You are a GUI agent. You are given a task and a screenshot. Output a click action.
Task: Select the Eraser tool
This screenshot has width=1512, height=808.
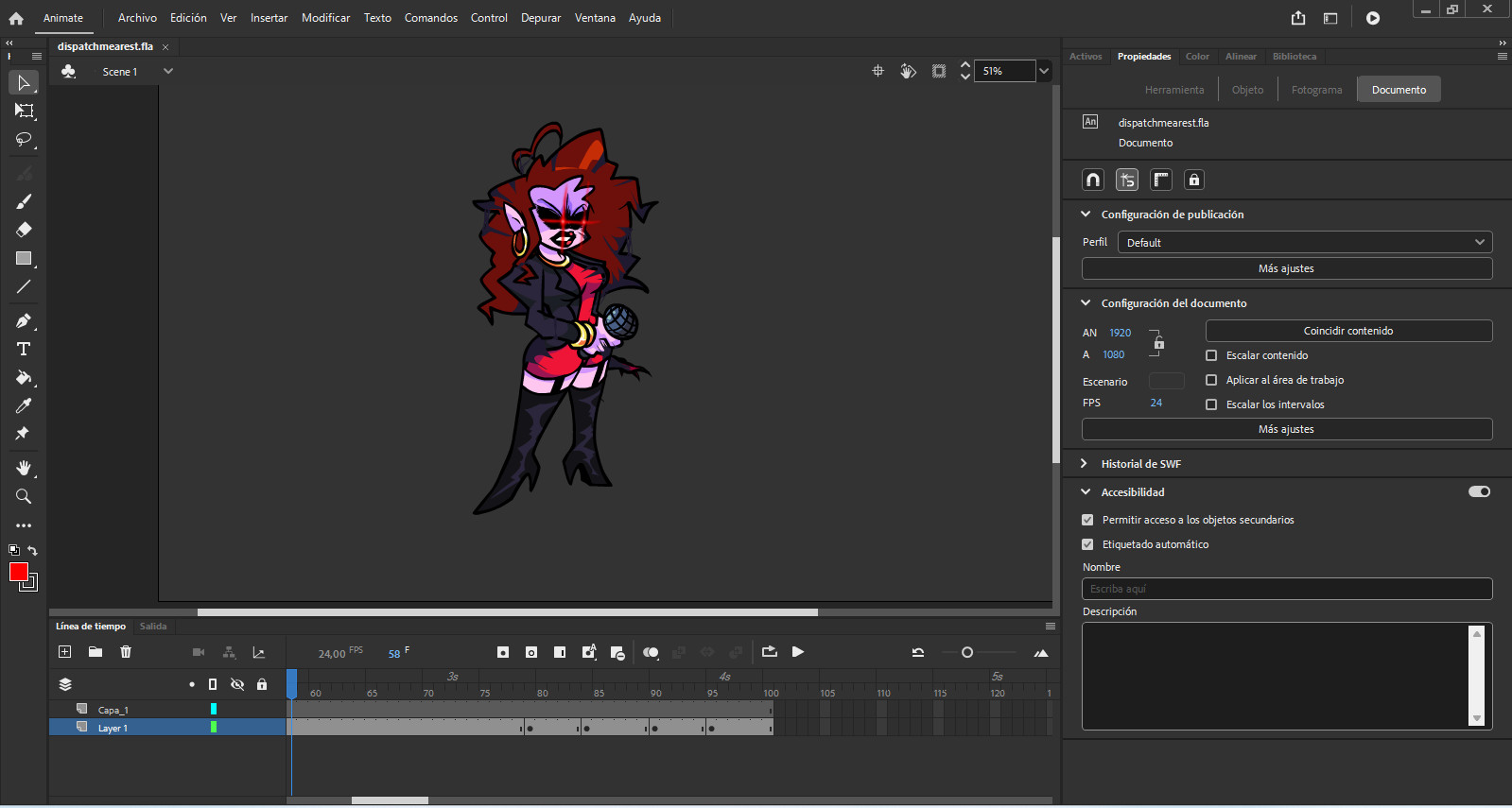click(x=24, y=230)
